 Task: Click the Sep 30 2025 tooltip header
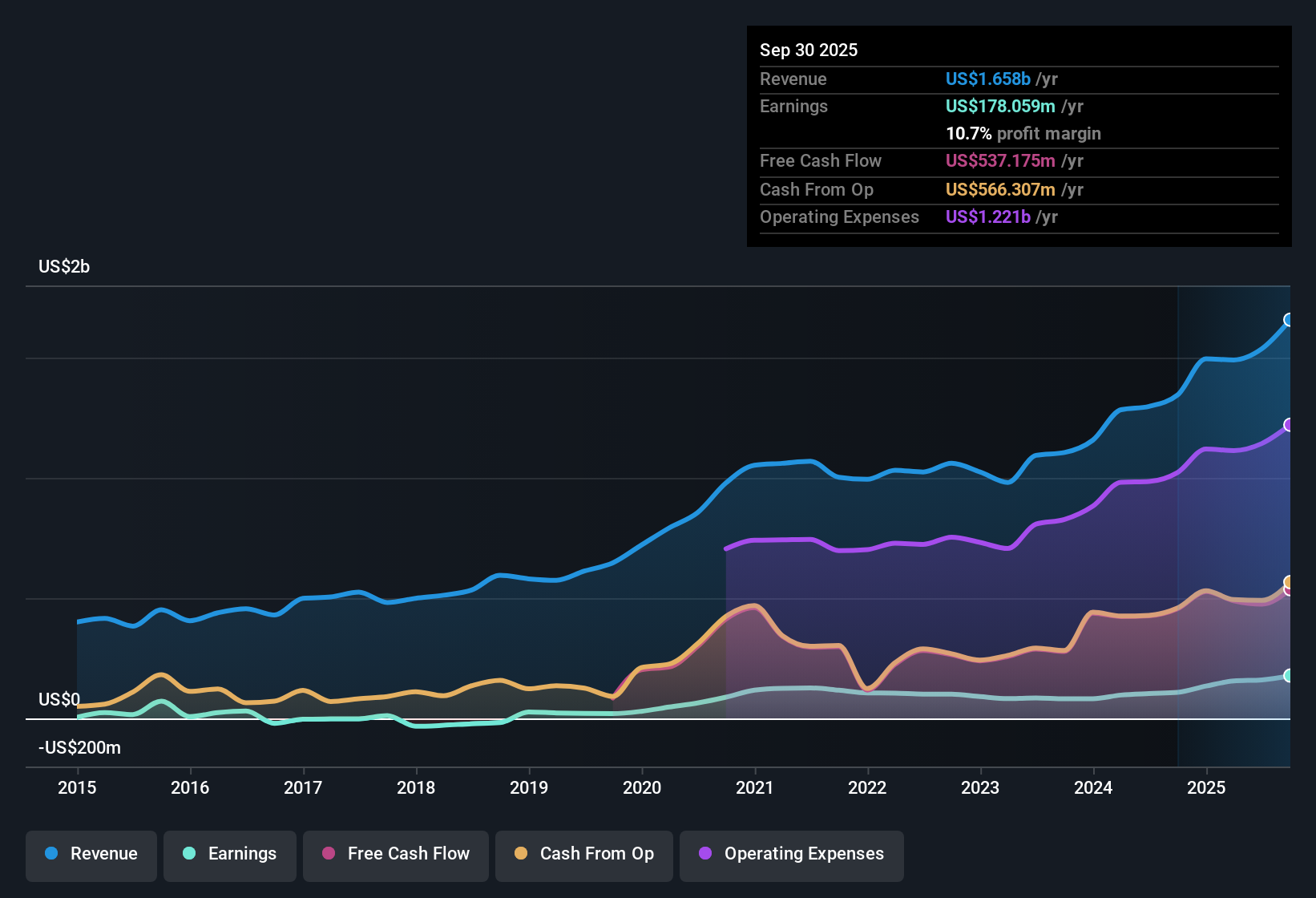pos(809,50)
